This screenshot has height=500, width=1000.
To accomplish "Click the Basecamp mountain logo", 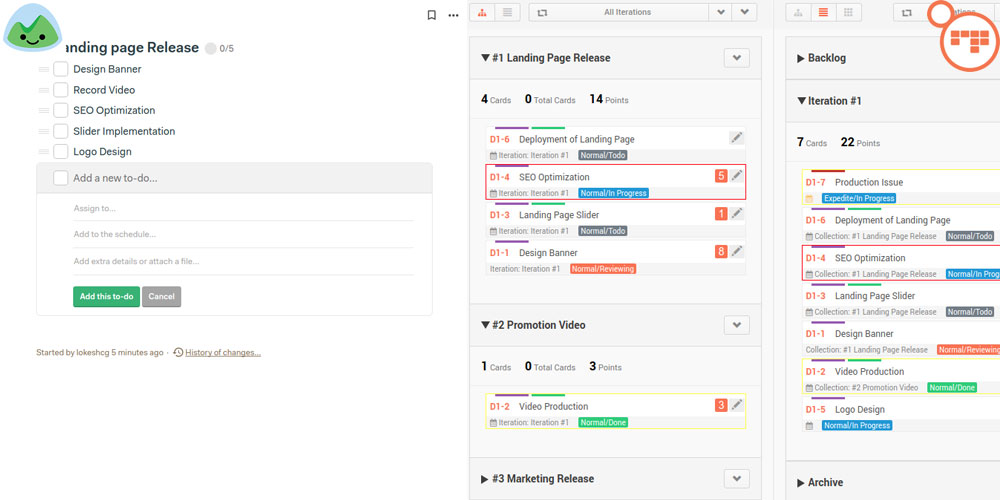I will pyautogui.click(x=33, y=28).
